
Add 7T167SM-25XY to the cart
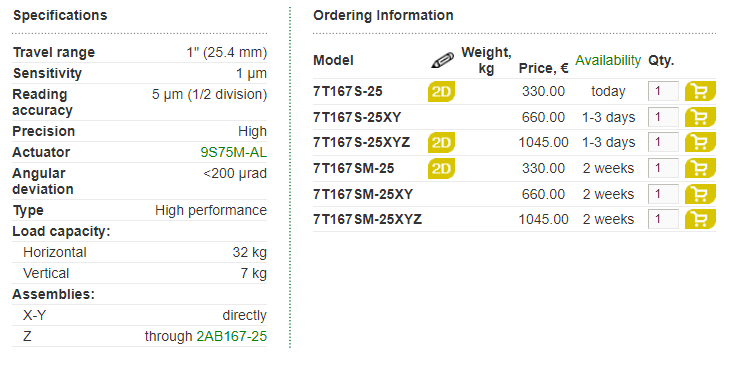point(700,194)
